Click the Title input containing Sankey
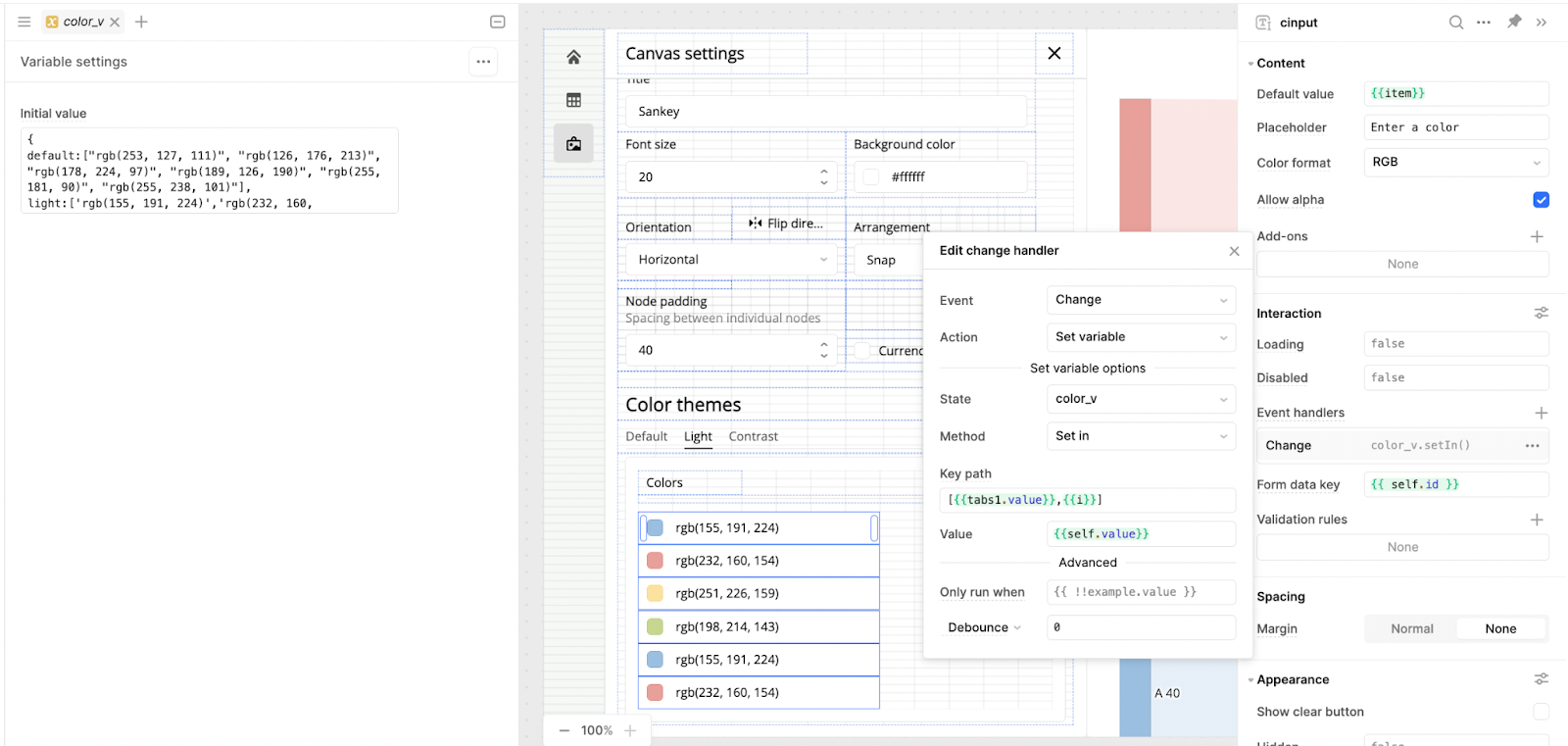 (826, 112)
